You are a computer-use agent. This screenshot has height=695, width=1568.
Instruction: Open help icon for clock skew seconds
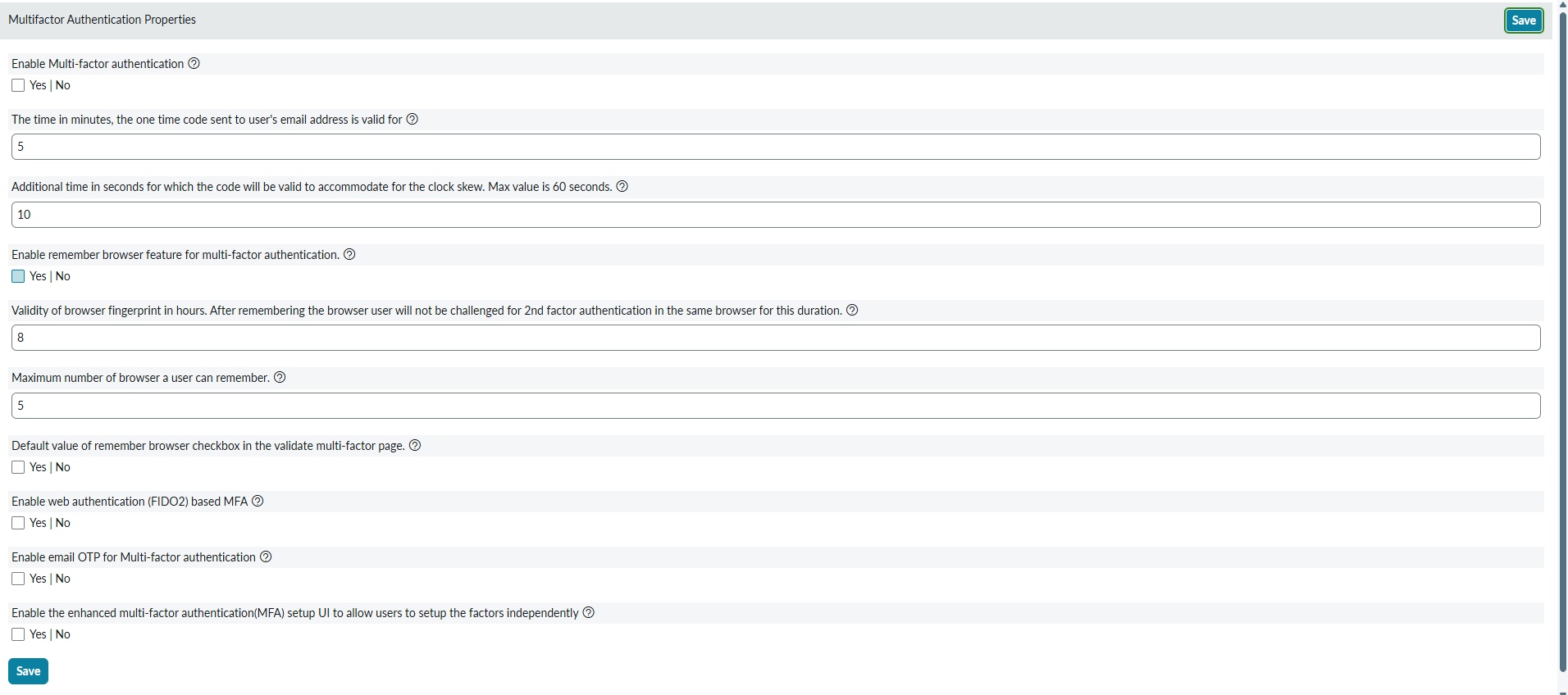tap(622, 186)
